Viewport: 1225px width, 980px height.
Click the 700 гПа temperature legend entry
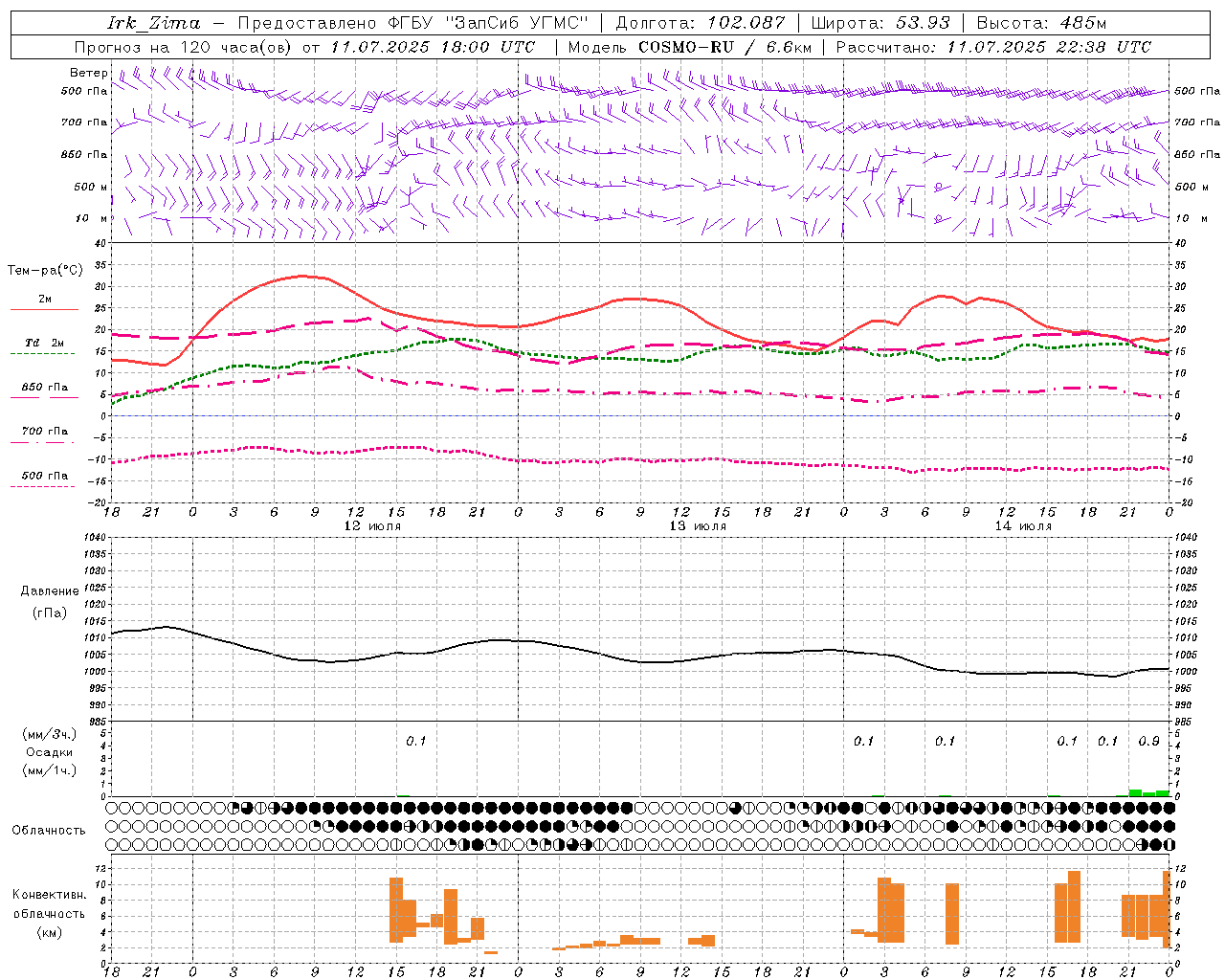tap(45, 432)
